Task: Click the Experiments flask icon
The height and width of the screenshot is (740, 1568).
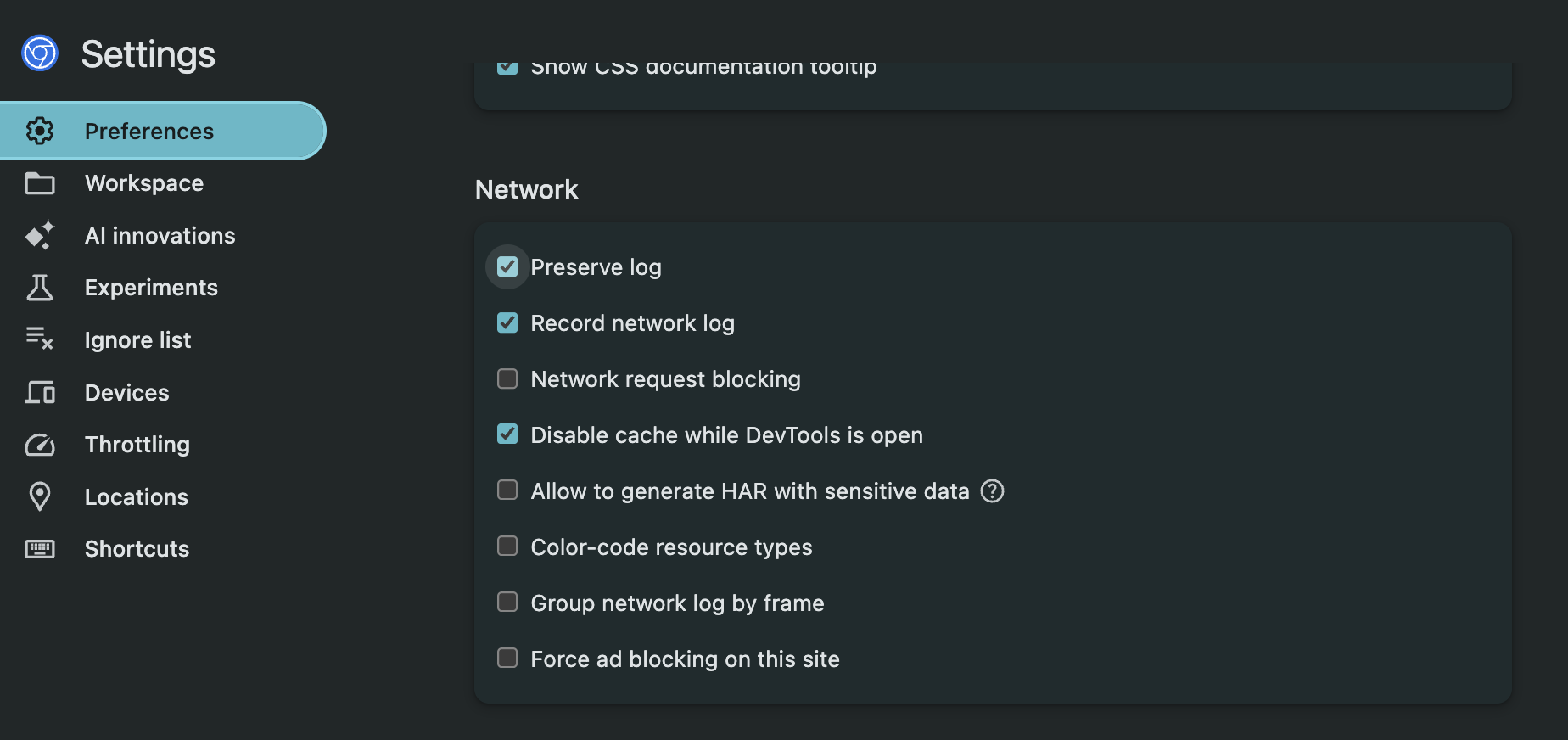Action: pyautogui.click(x=40, y=288)
